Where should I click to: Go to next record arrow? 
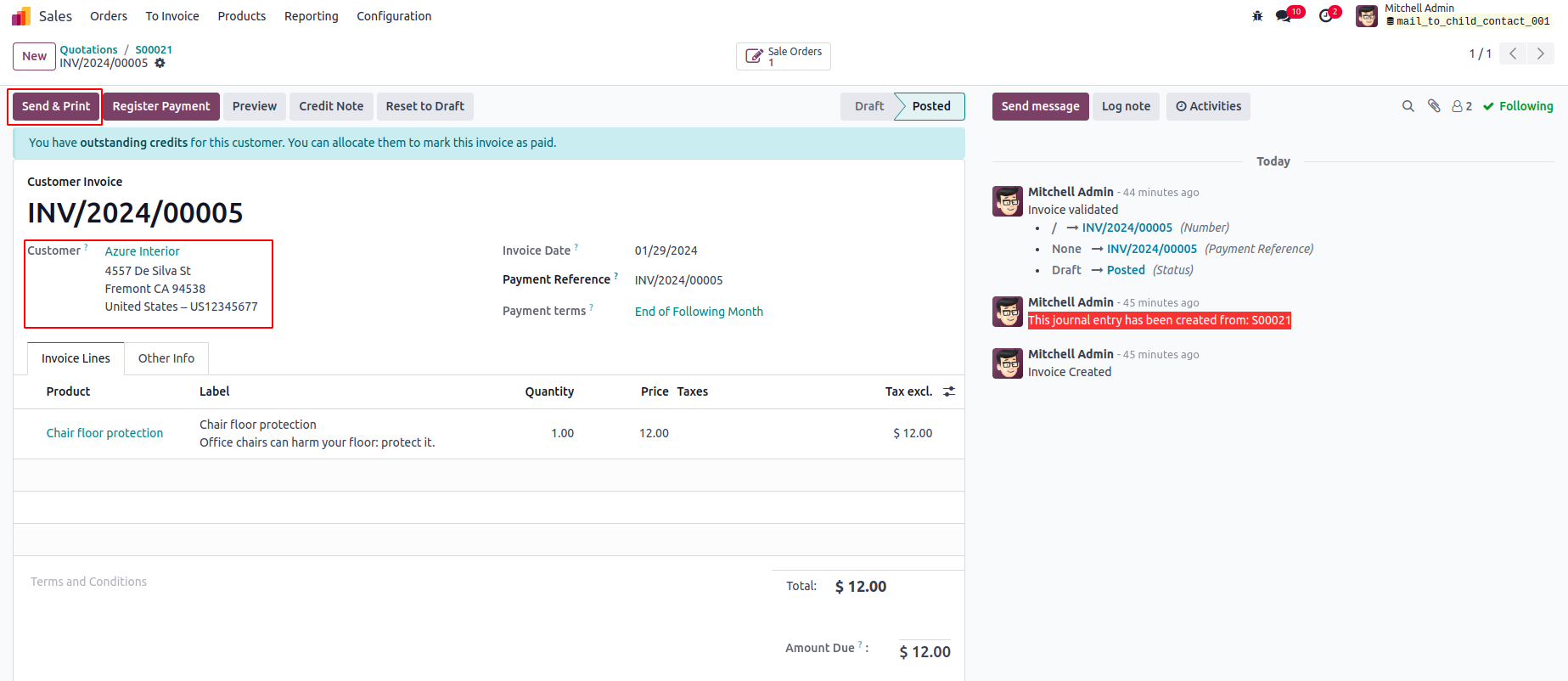pos(1540,53)
